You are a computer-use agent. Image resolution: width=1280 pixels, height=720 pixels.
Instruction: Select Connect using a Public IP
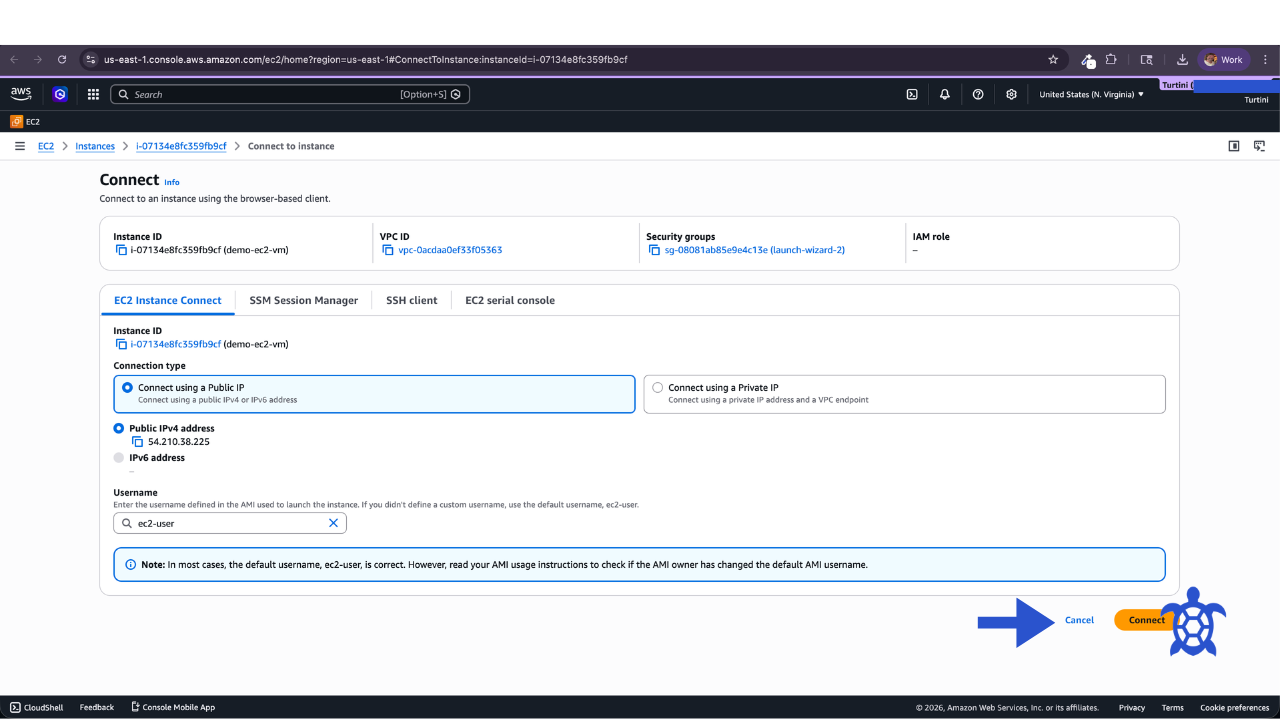click(x=374, y=394)
